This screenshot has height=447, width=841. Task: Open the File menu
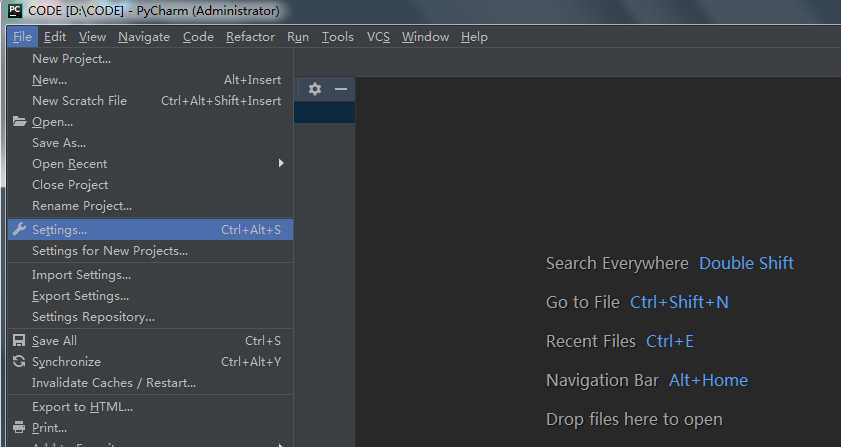pos(23,37)
